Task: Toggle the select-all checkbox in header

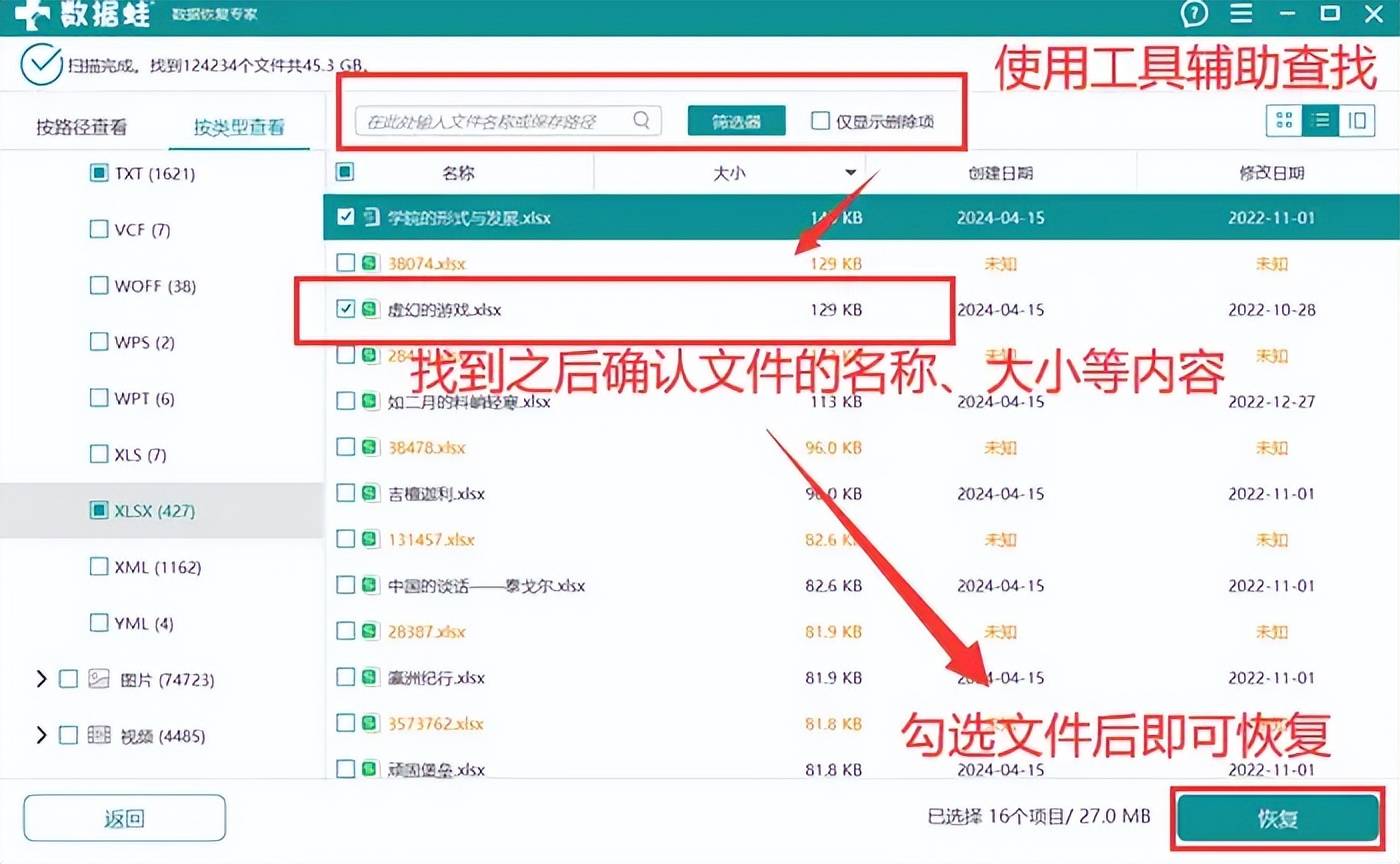Action: pos(345,172)
